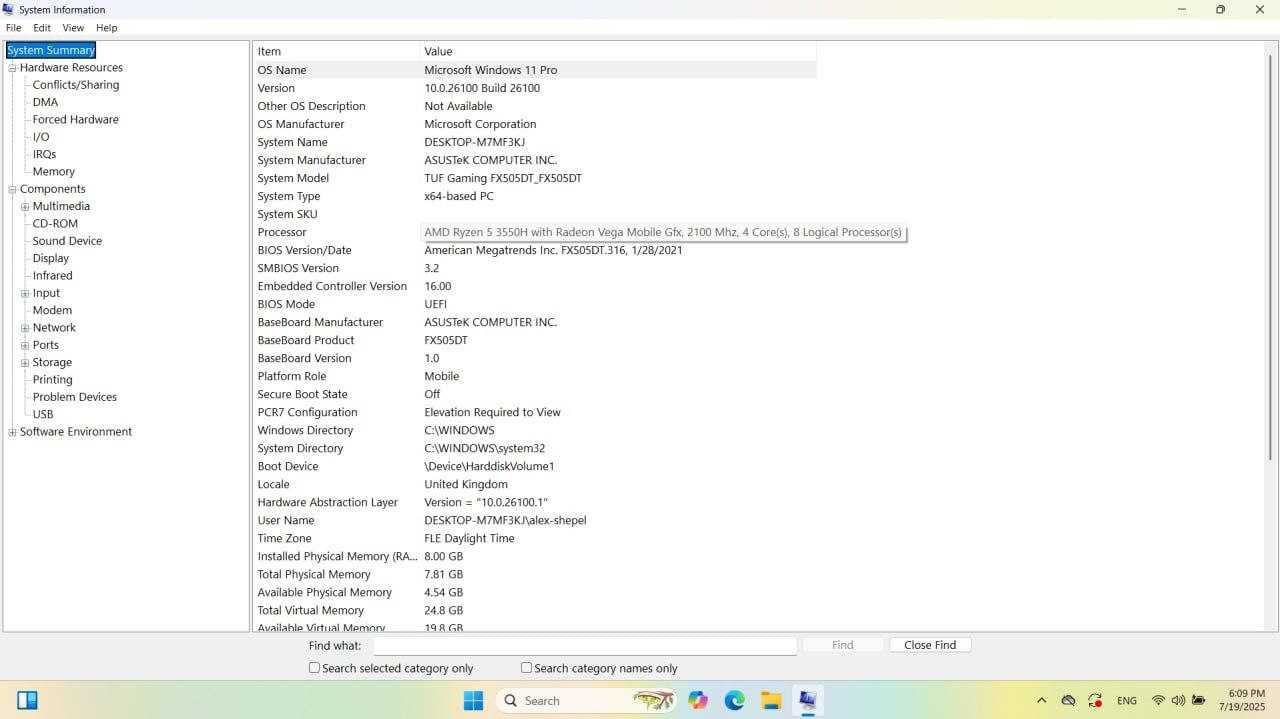
Task: Select Conflicts/Sharing in the tree
Action: coord(76,85)
